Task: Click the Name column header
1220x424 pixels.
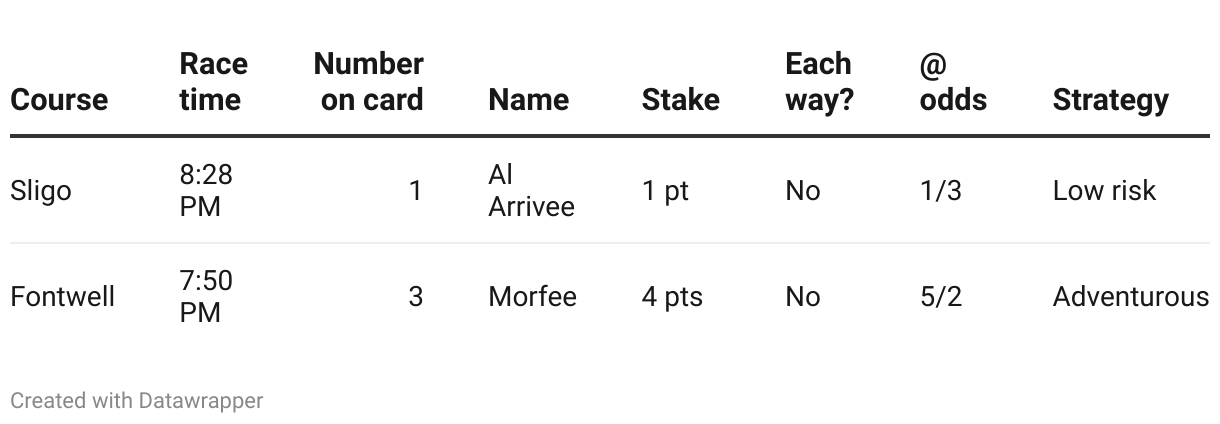Action: [529, 99]
